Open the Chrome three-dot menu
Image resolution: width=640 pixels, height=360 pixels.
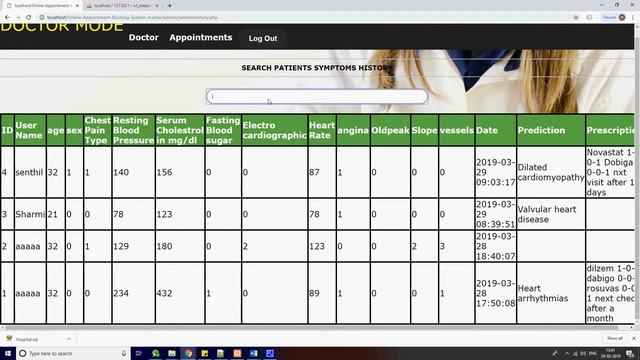click(x=633, y=18)
